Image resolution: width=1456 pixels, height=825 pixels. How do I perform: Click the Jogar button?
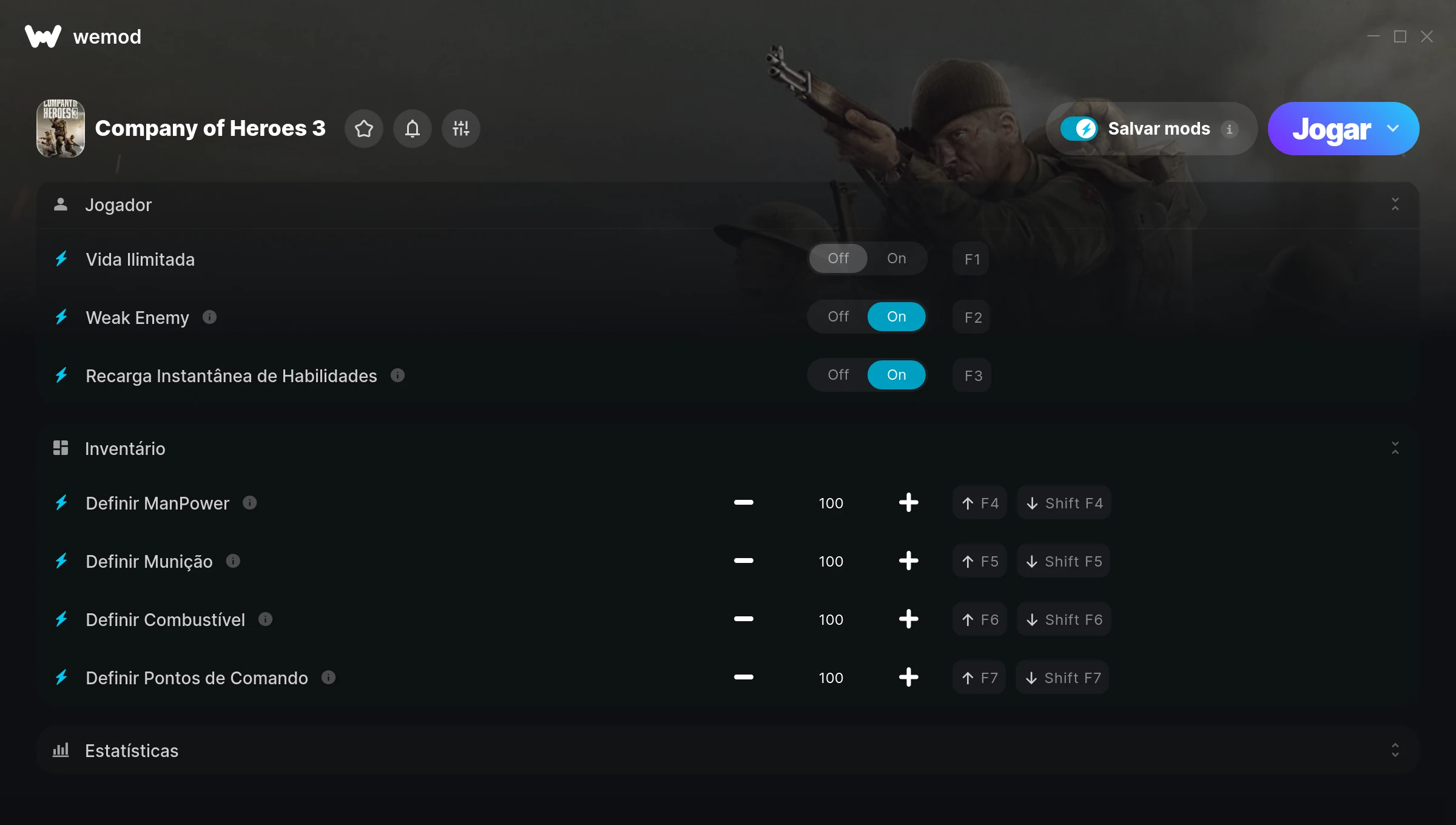click(x=1332, y=129)
